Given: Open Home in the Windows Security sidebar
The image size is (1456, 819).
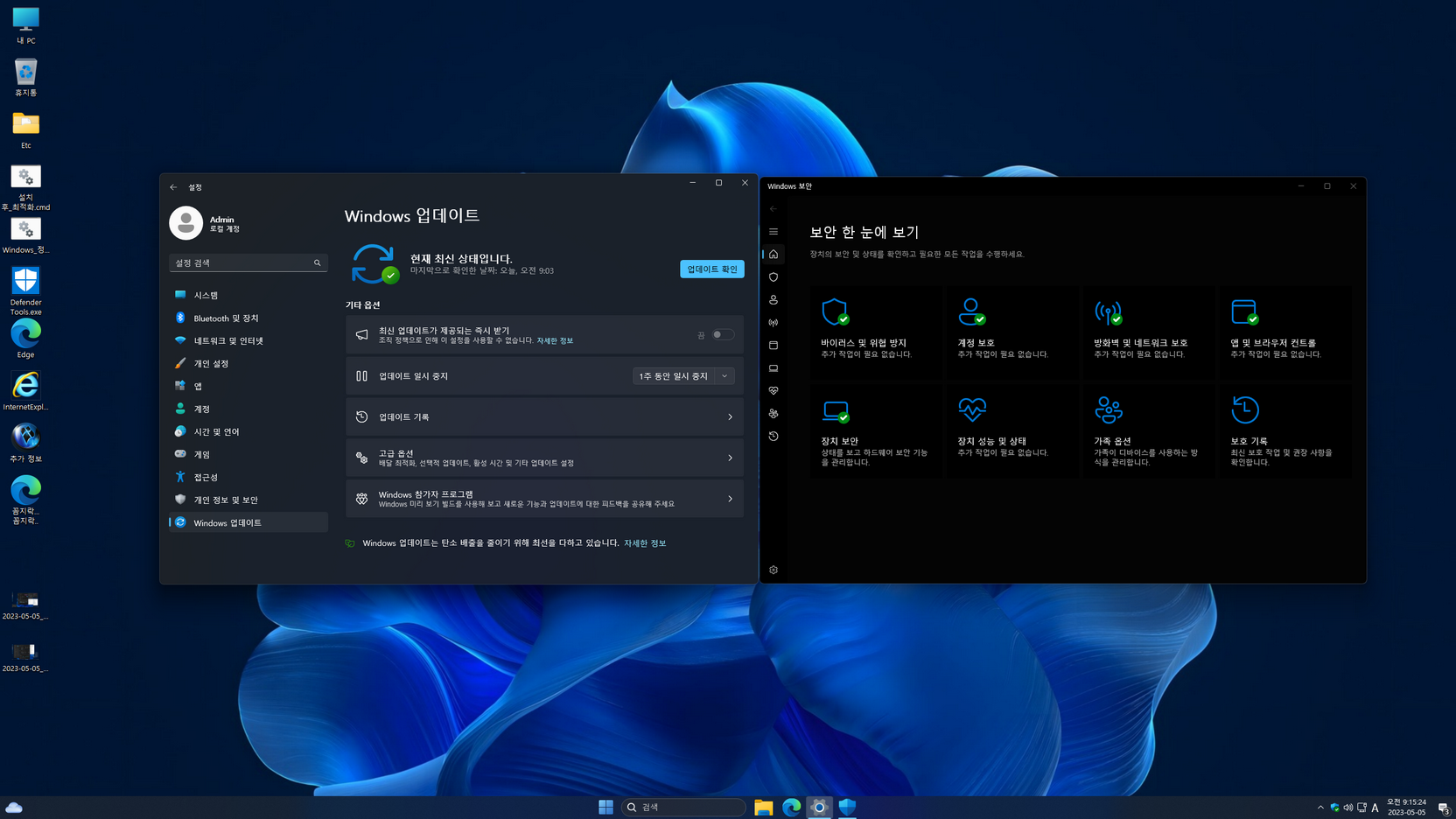Looking at the screenshot, I should (773, 255).
